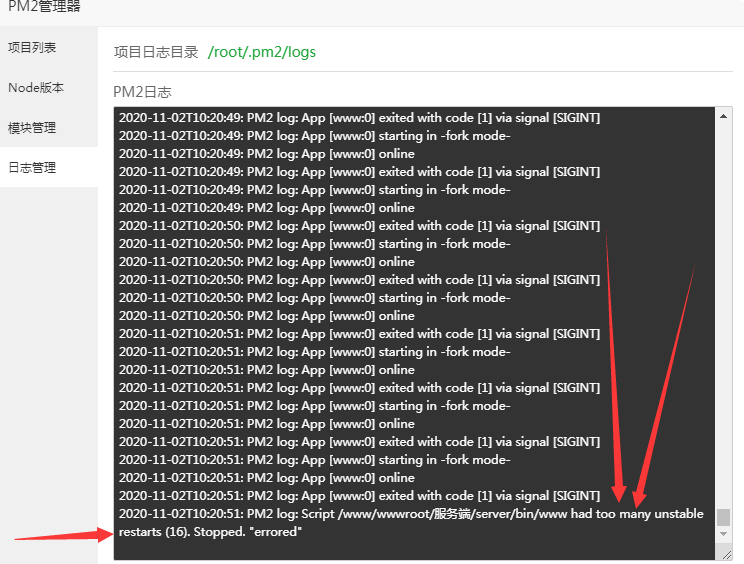Click the PM2管理器 window title
This screenshot has height=564, width=744.
[x=44, y=6]
